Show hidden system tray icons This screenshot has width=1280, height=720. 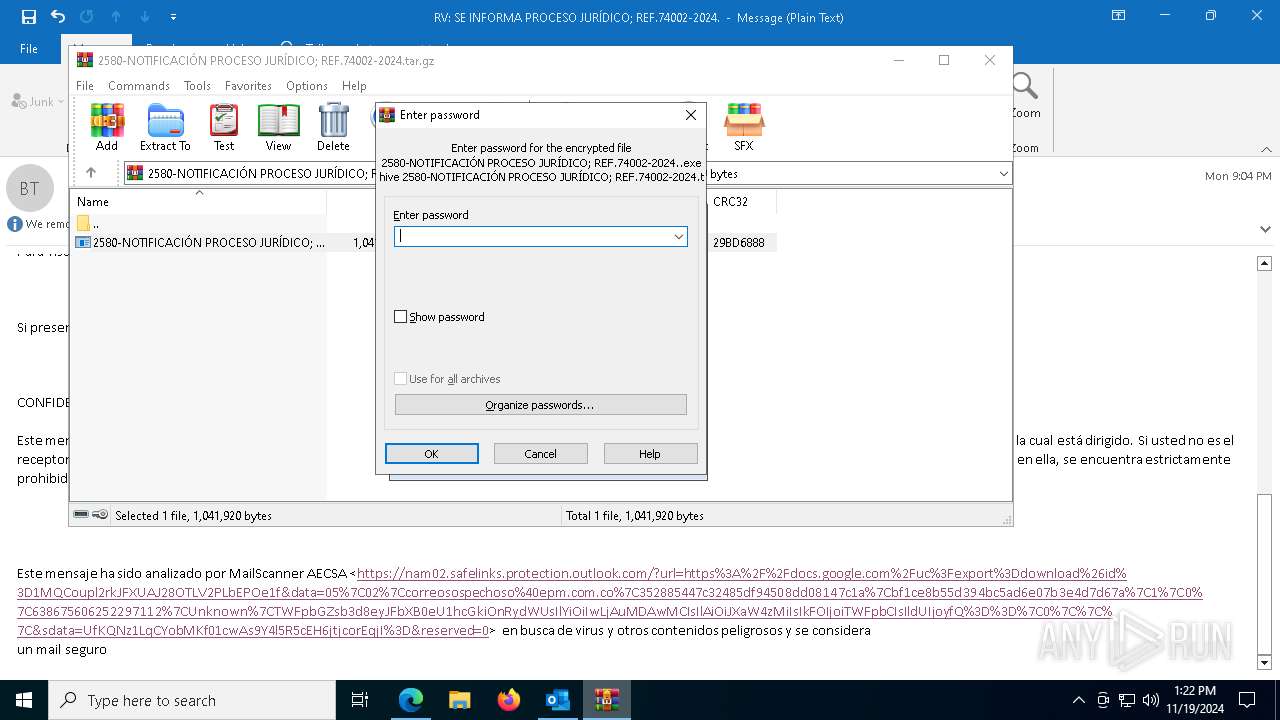point(1078,700)
